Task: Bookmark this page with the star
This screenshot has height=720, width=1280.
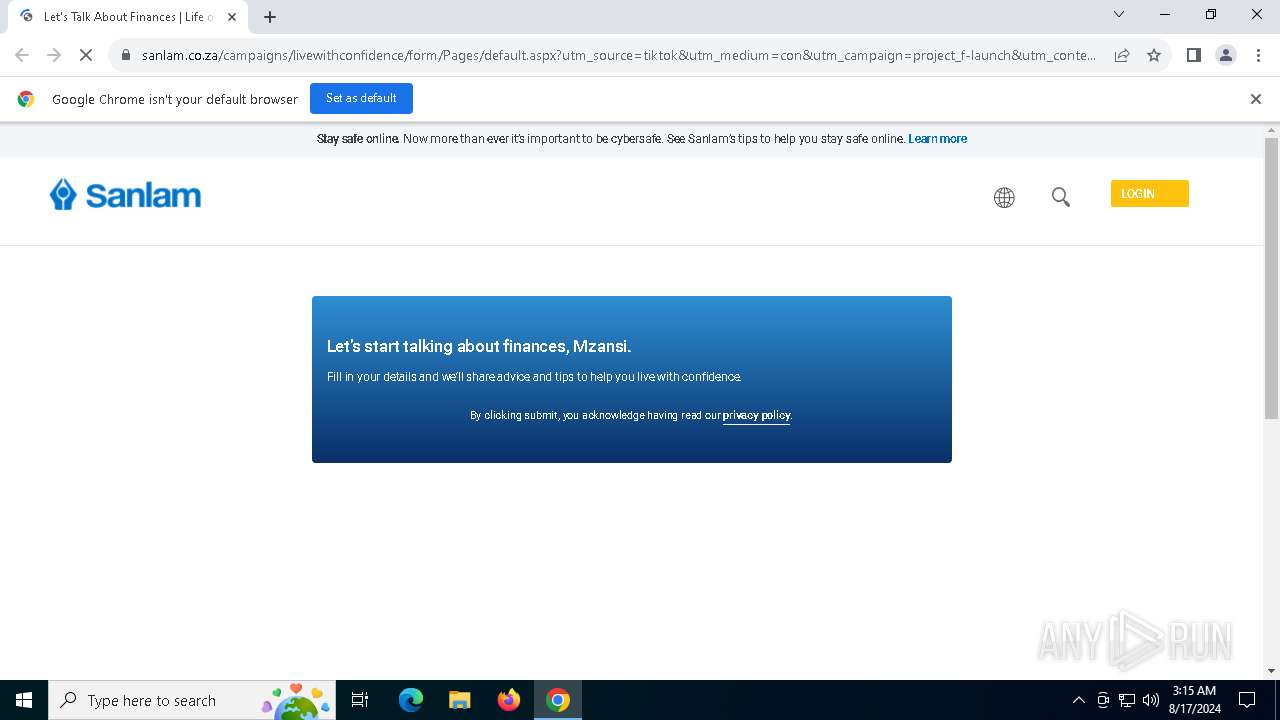Action: [x=1154, y=55]
